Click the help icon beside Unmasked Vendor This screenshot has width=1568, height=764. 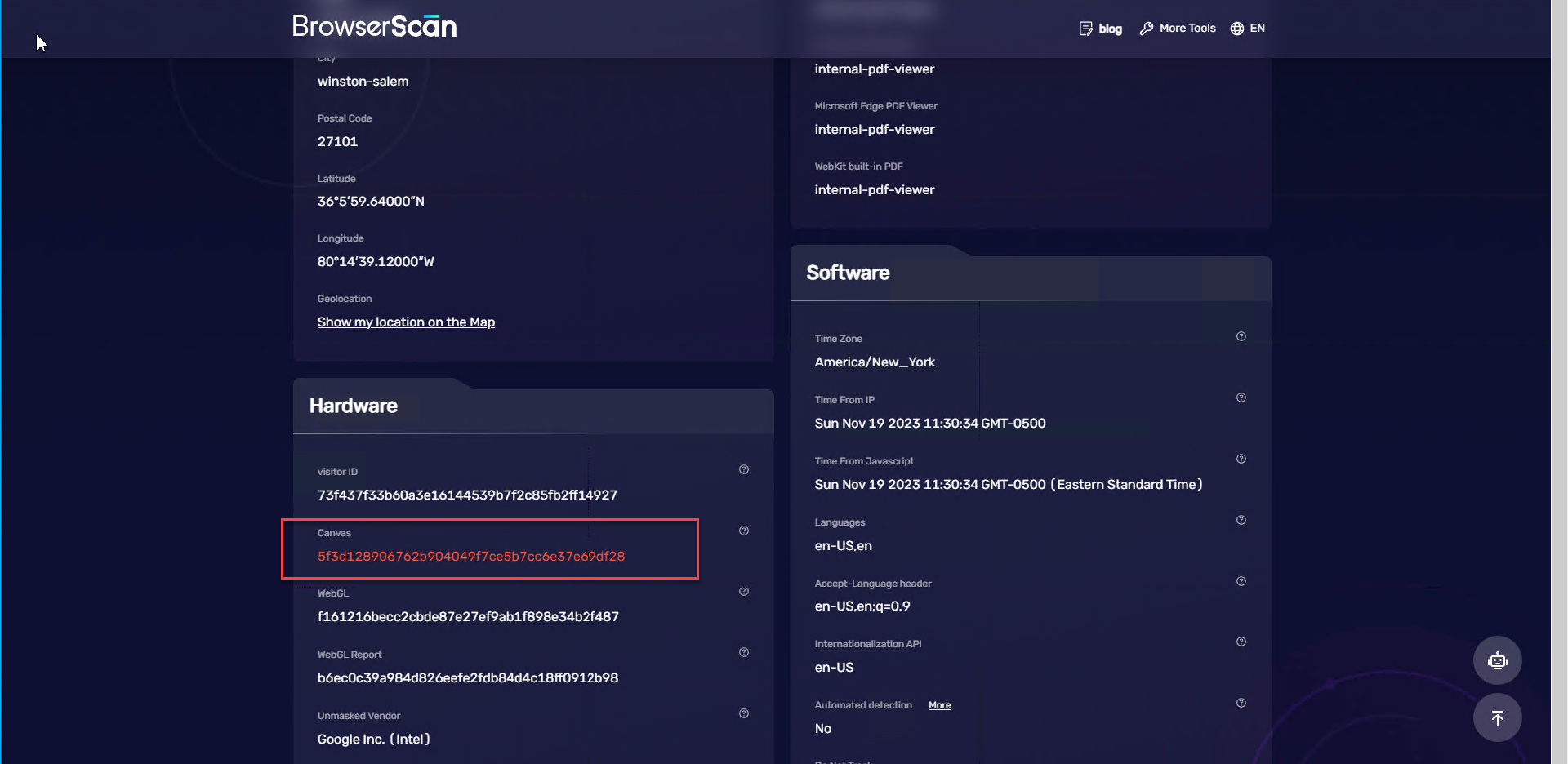tap(743, 713)
